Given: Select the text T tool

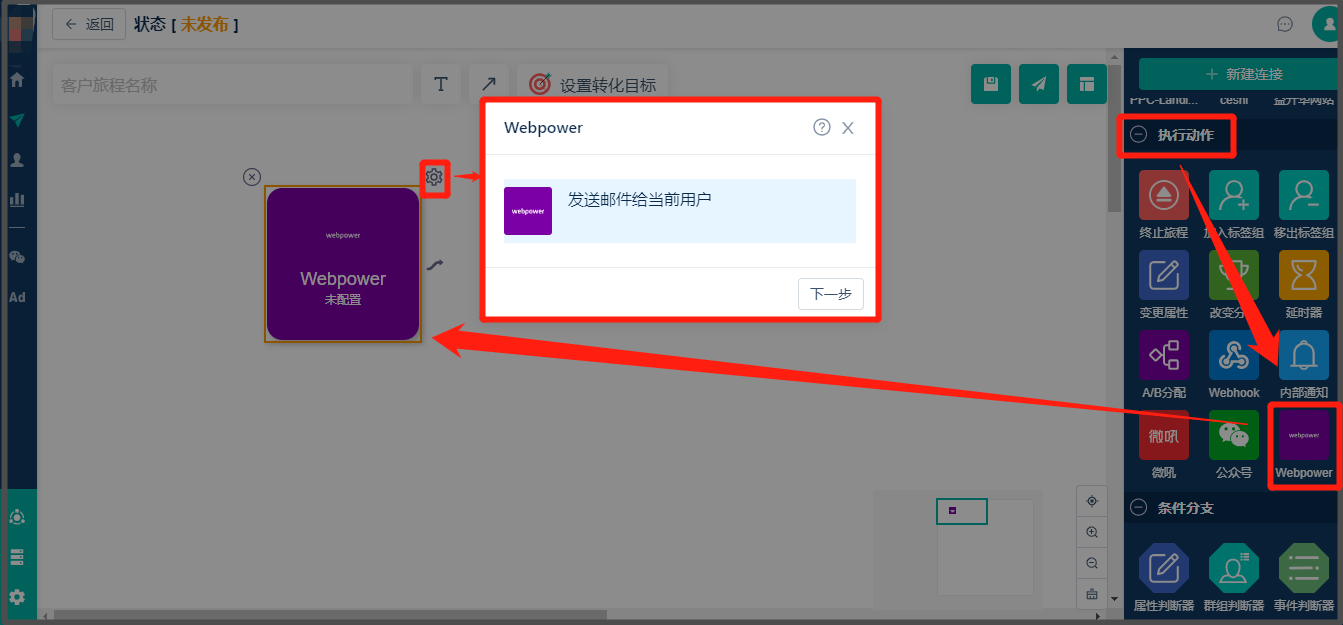Looking at the screenshot, I should pyautogui.click(x=440, y=85).
